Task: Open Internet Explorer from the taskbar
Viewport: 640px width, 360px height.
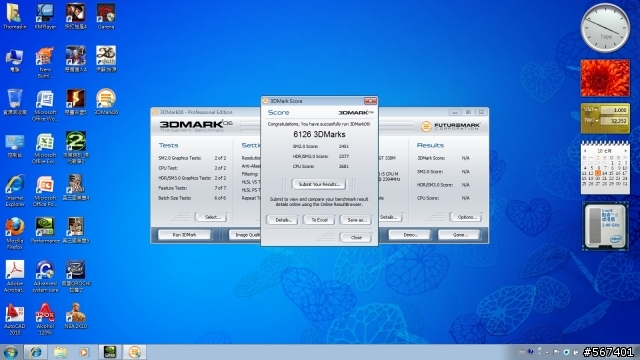Action: click(36, 352)
